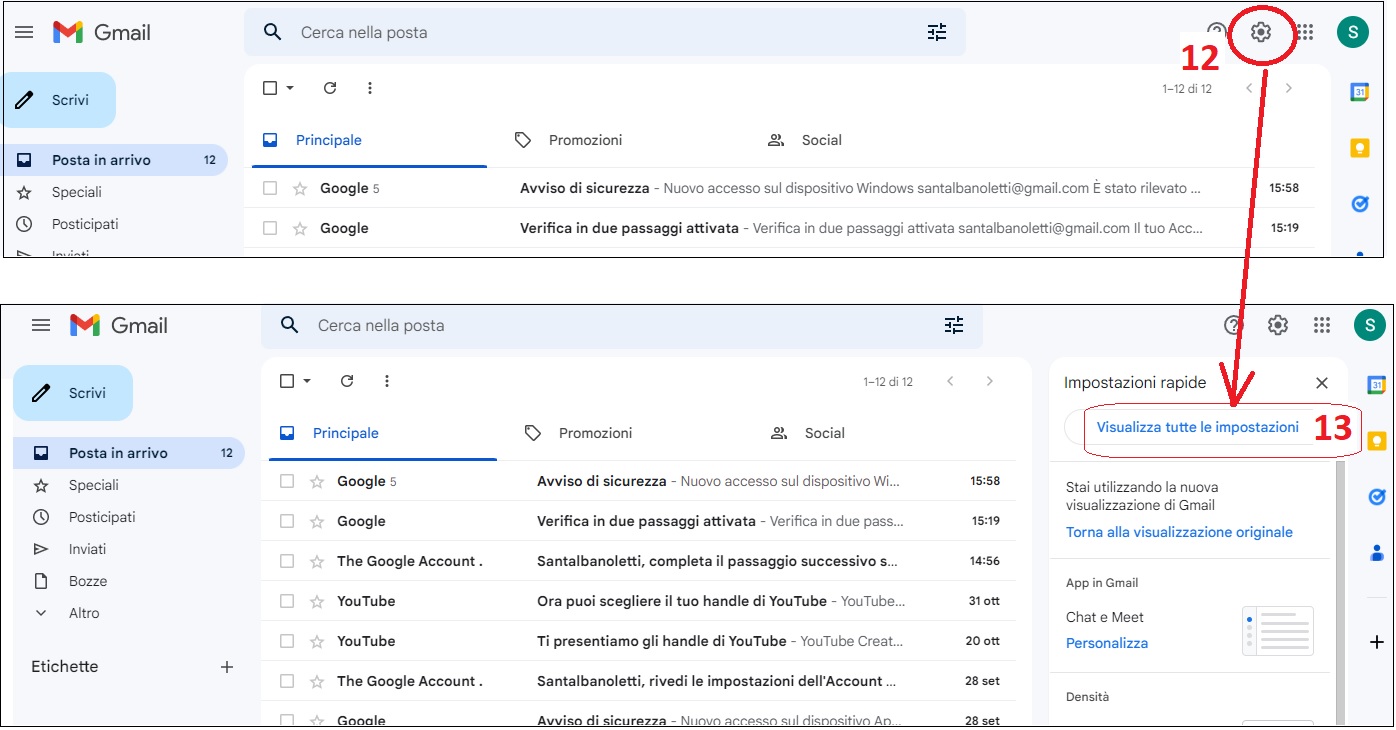The image size is (1396, 730).
Task: Open Calendar in lower window side panel
Action: click(x=1377, y=385)
